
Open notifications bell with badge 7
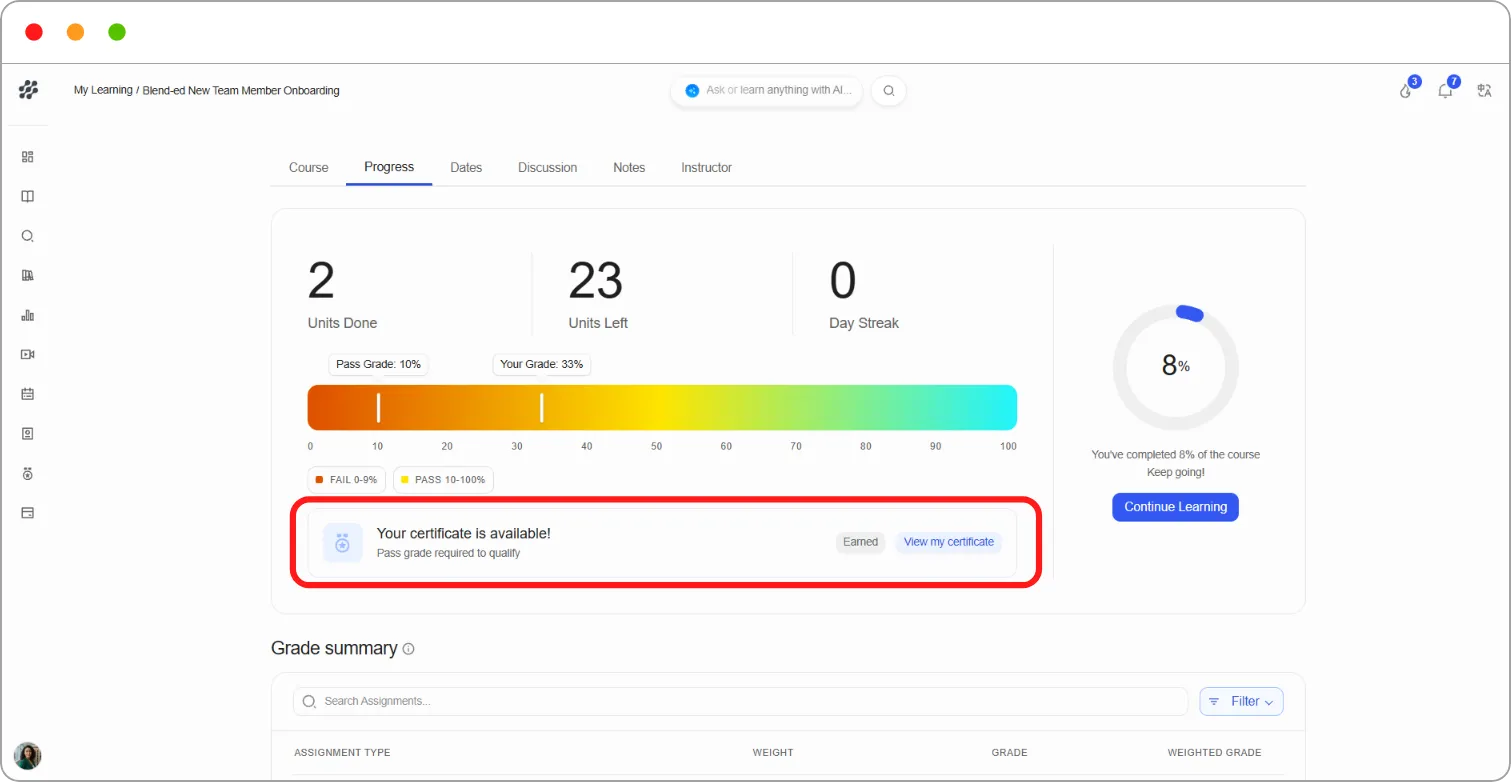tap(1445, 91)
